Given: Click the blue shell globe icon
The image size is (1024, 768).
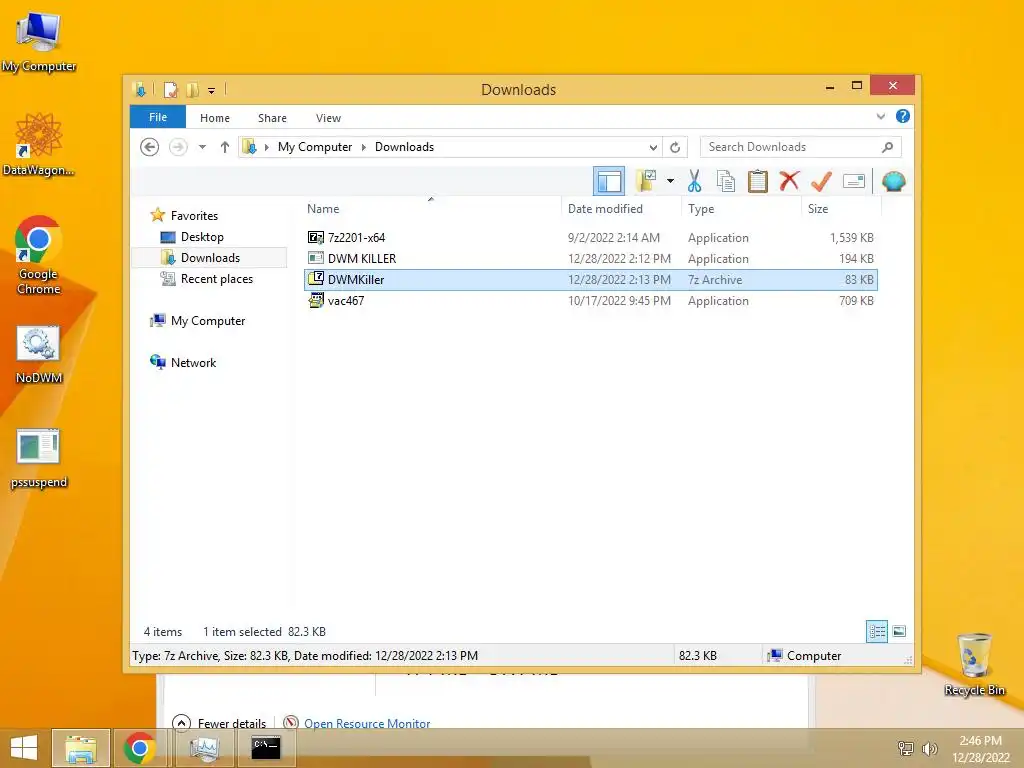Looking at the screenshot, I should click(x=893, y=181).
